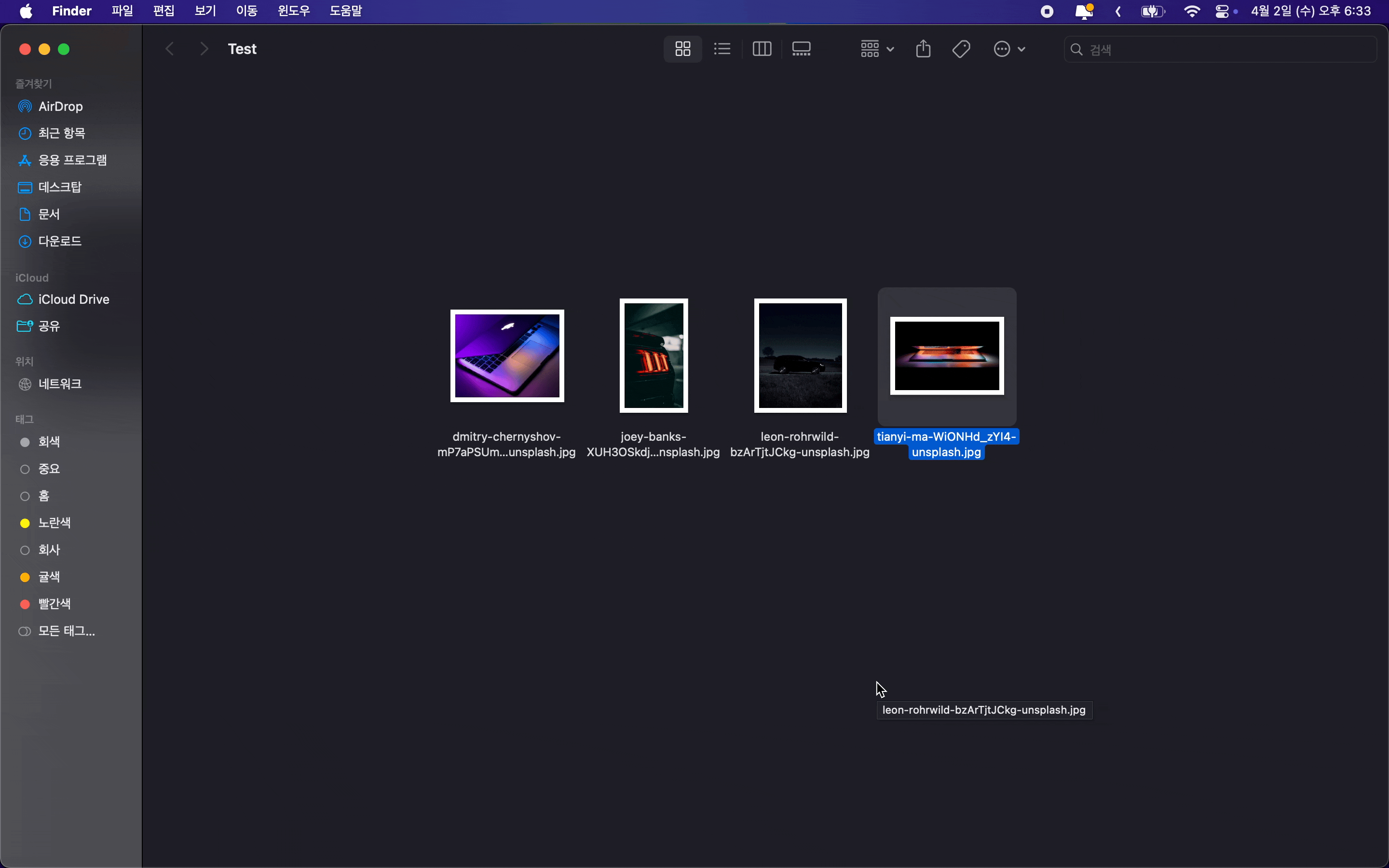This screenshot has height=868, width=1389.
Task: Open the 윈도우 menu
Action: [x=294, y=11]
